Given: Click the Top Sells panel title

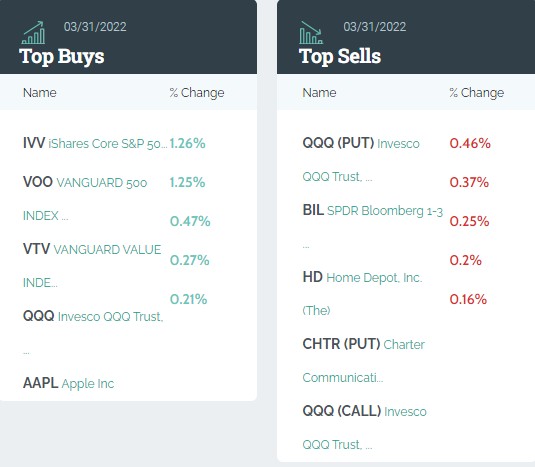Looking at the screenshot, I should click(x=340, y=57).
